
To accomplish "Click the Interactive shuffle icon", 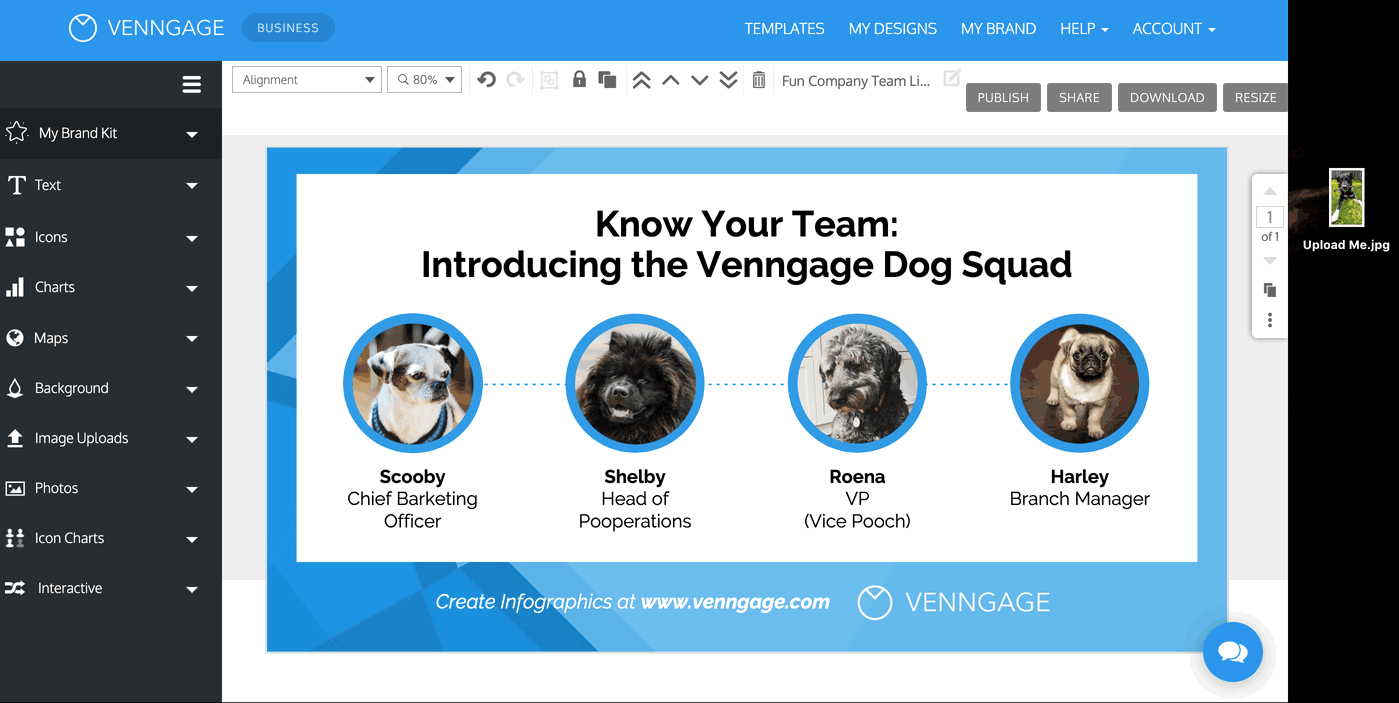I will pos(15,588).
